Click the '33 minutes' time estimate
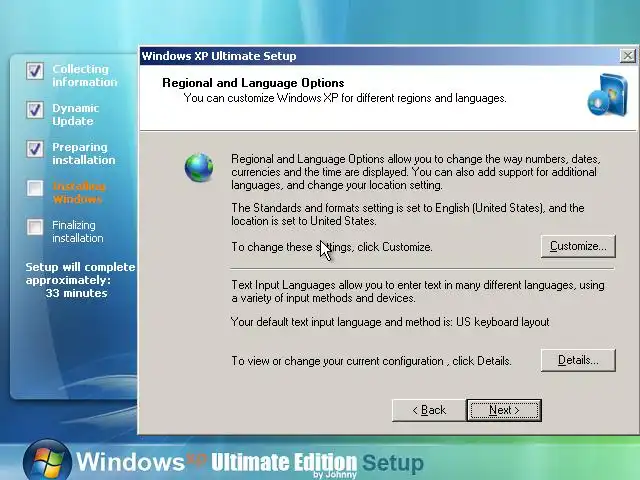This screenshot has height=480, width=640. point(76,293)
